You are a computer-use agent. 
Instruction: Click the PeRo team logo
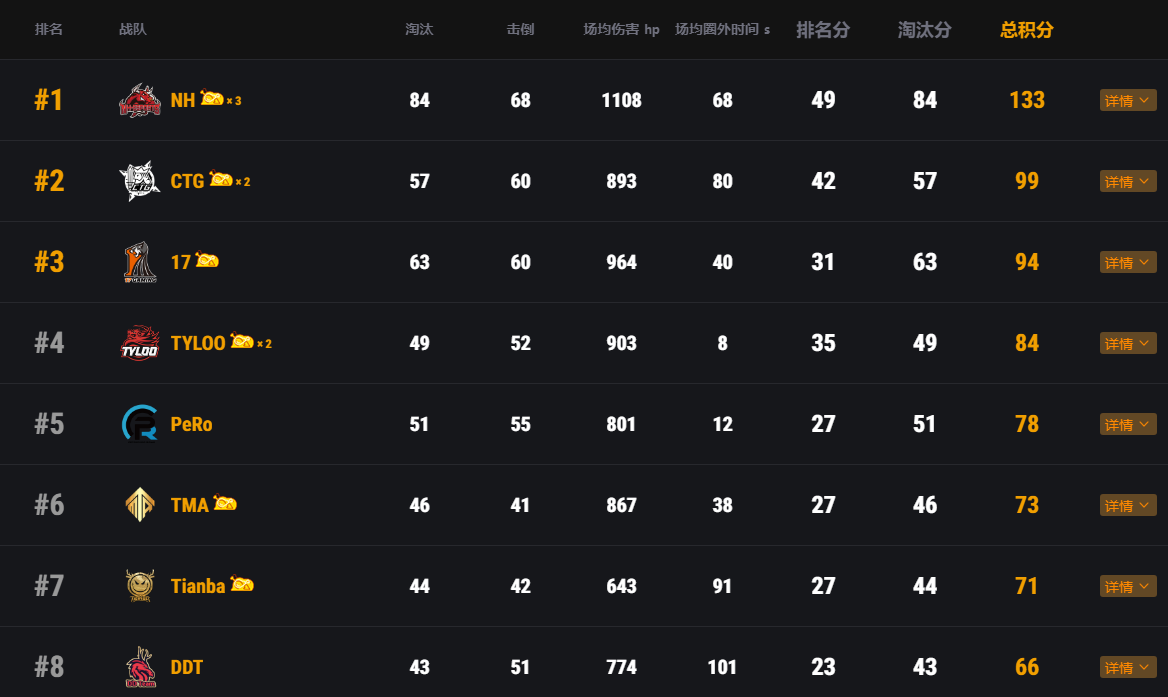pyautogui.click(x=139, y=424)
